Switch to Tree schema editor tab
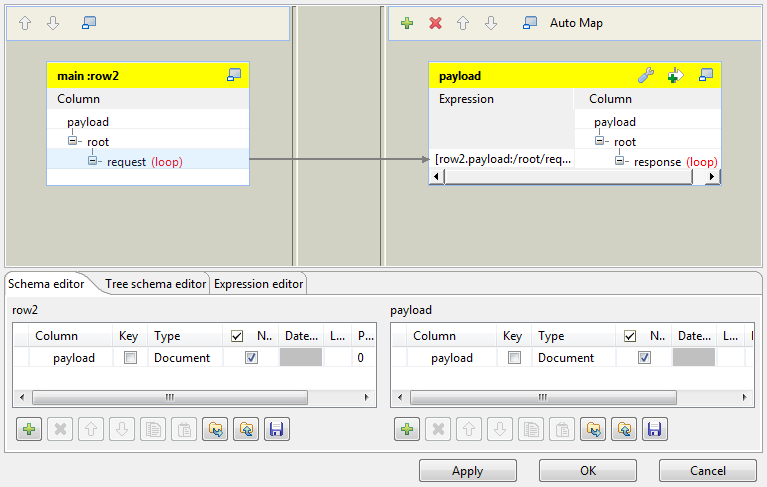The width and height of the screenshot is (767, 487). pyautogui.click(x=156, y=284)
